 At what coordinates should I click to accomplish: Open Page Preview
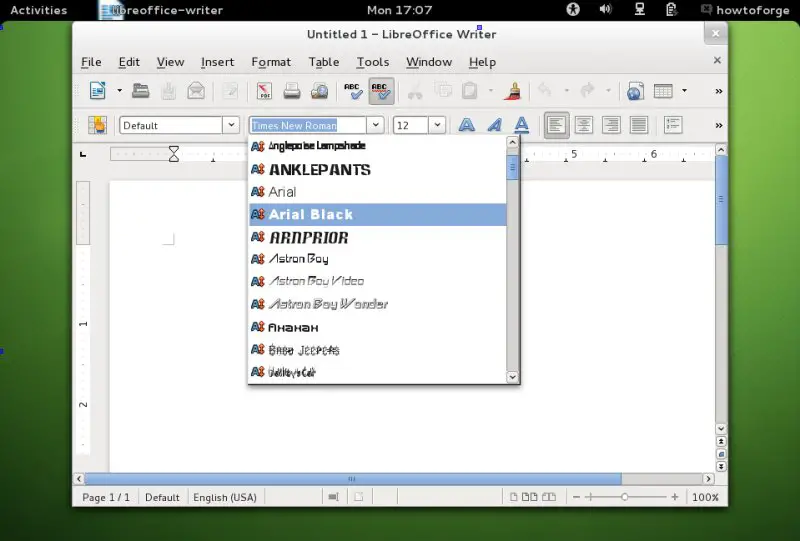coord(319,91)
